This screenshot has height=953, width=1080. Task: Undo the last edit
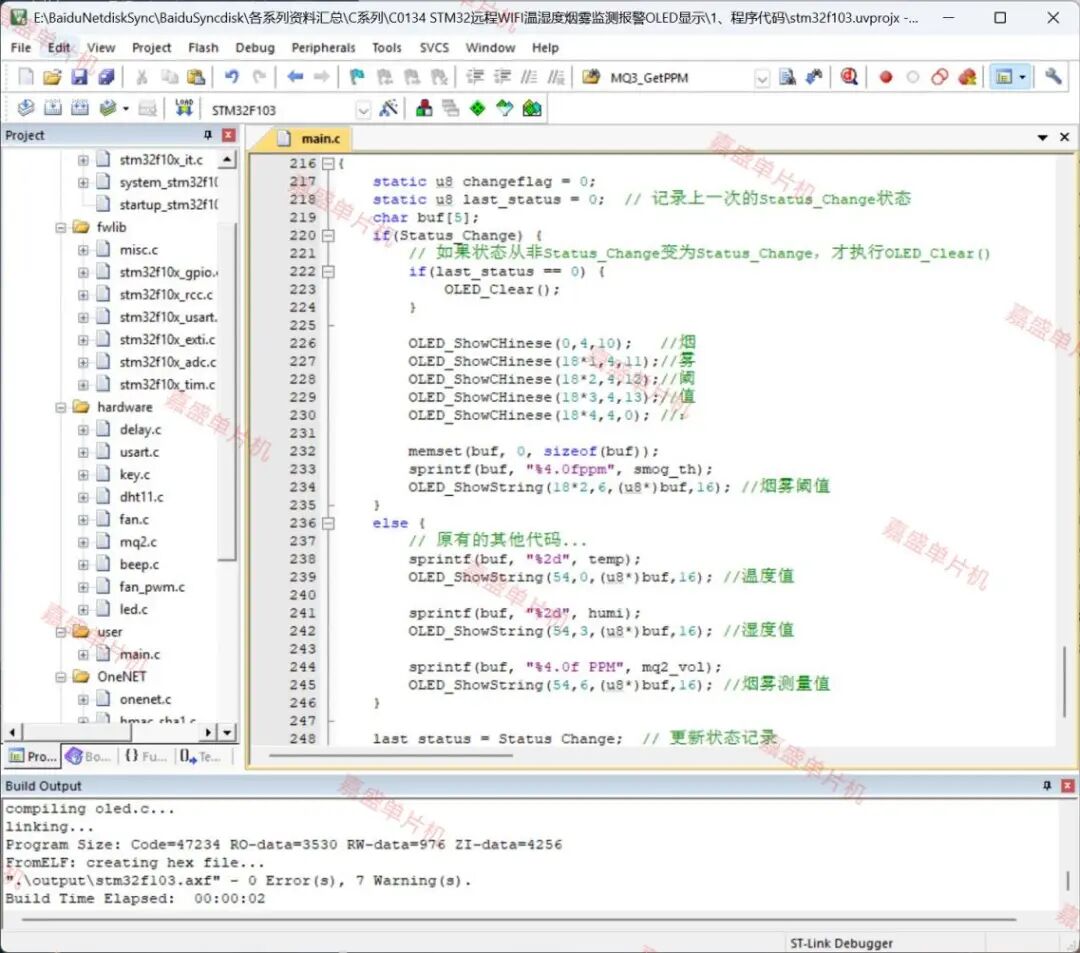coord(231,77)
